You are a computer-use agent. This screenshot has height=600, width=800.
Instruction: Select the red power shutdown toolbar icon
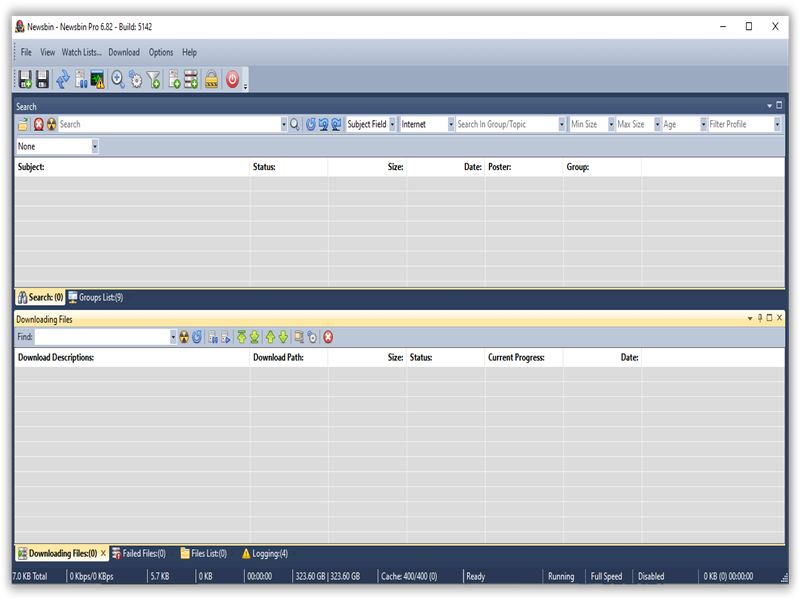click(232, 78)
